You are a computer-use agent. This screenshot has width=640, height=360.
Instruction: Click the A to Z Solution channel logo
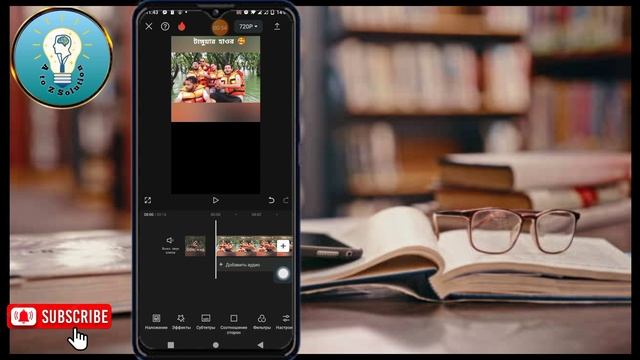(62, 58)
